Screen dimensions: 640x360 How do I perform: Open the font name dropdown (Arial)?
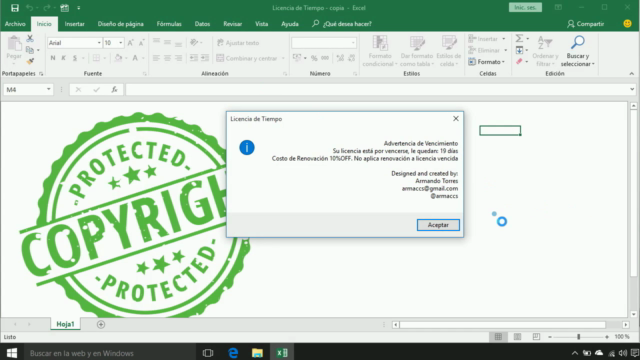[99, 43]
